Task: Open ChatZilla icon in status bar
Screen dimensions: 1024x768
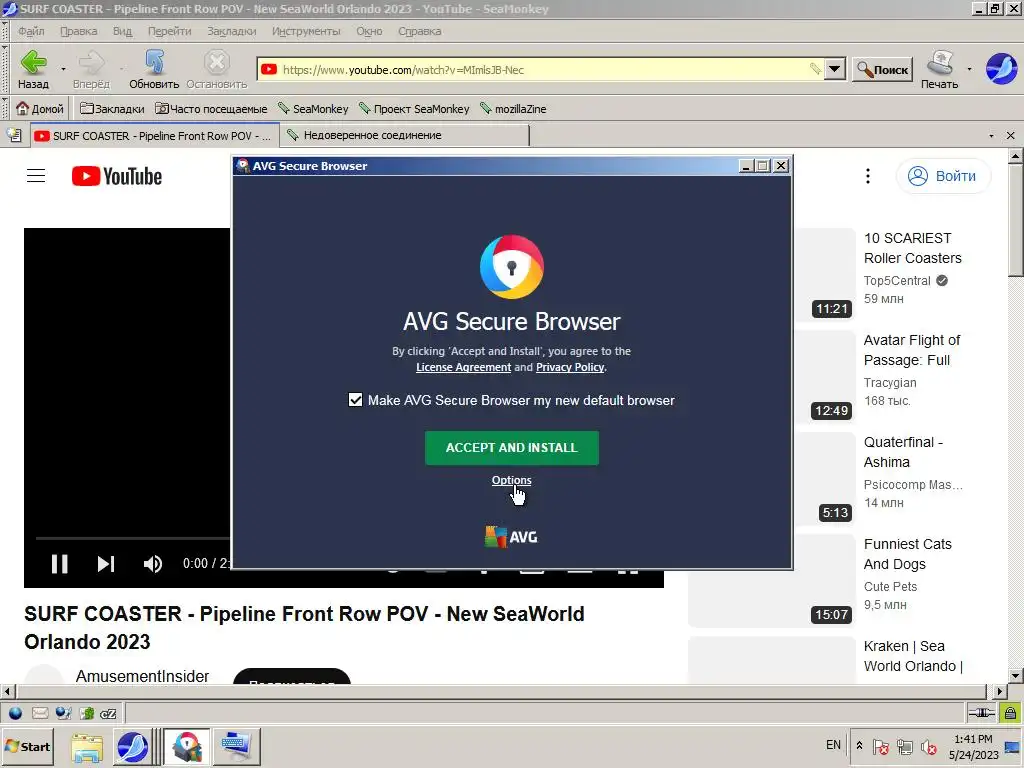Action: (x=108, y=713)
